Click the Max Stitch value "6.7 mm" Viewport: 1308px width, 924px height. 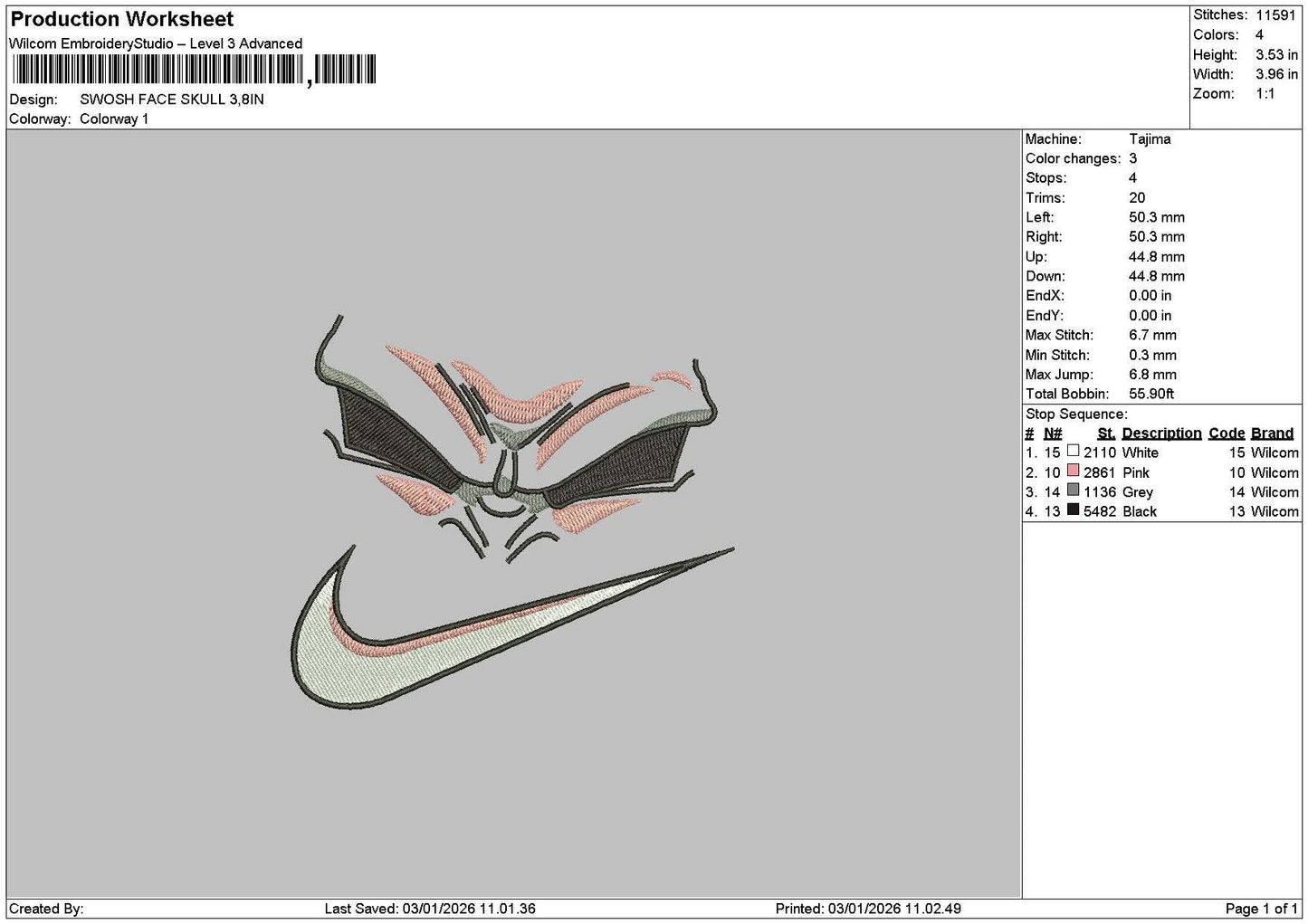click(1152, 336)
